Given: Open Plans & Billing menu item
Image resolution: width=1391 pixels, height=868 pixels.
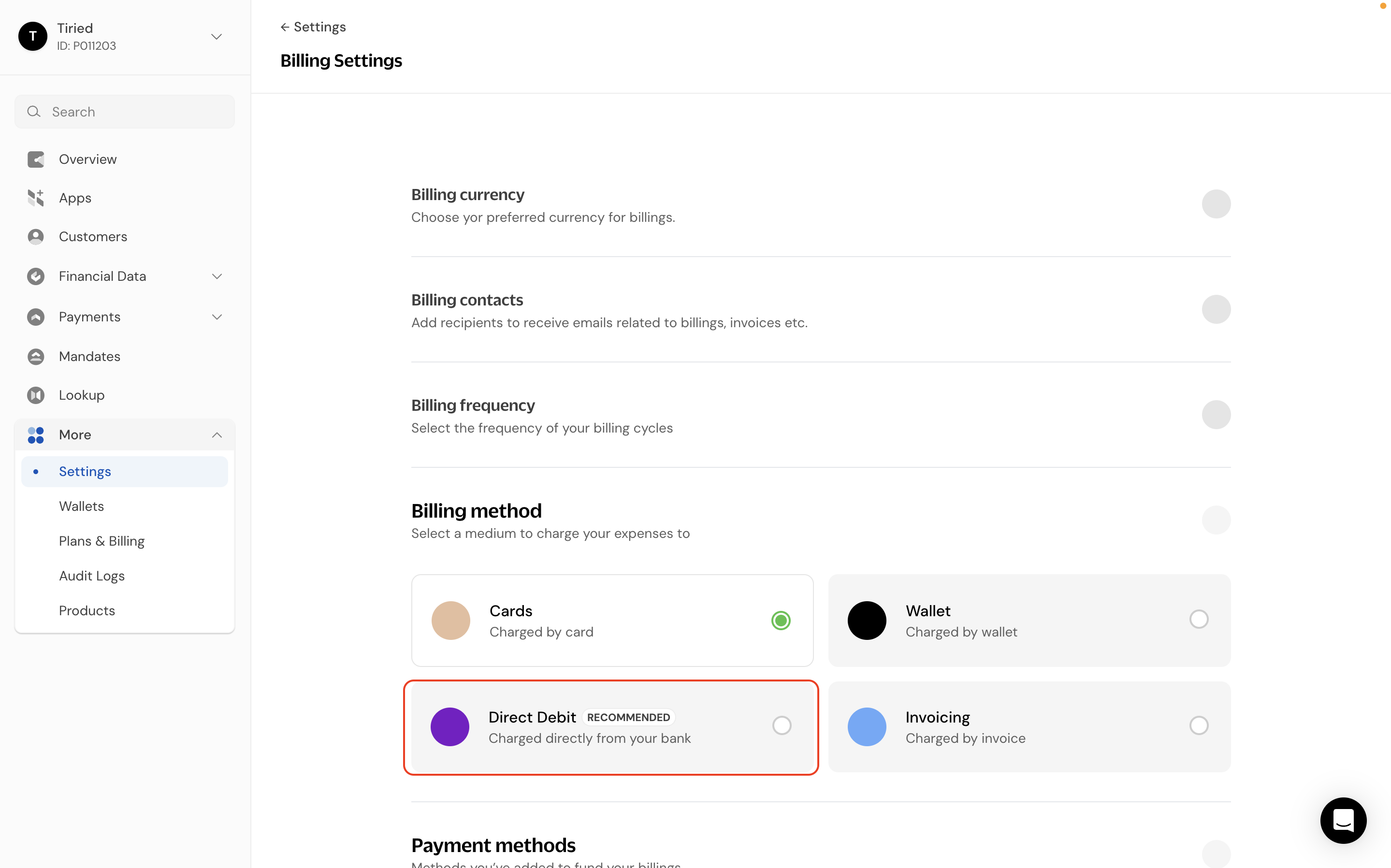Looking at the screenshot, I should [x=101, y=541].
